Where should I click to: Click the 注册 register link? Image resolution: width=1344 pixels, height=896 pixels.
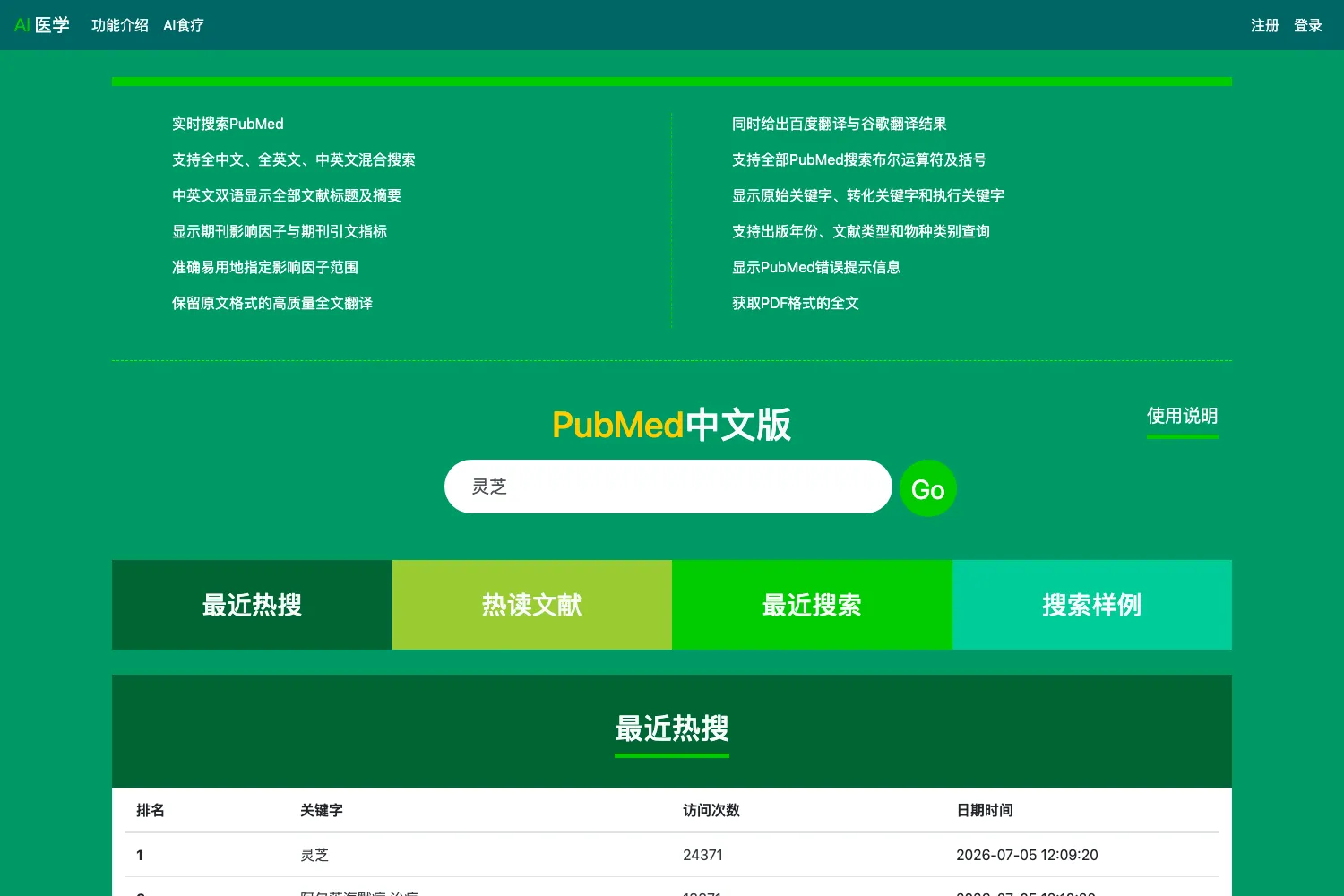[1265, 25]
